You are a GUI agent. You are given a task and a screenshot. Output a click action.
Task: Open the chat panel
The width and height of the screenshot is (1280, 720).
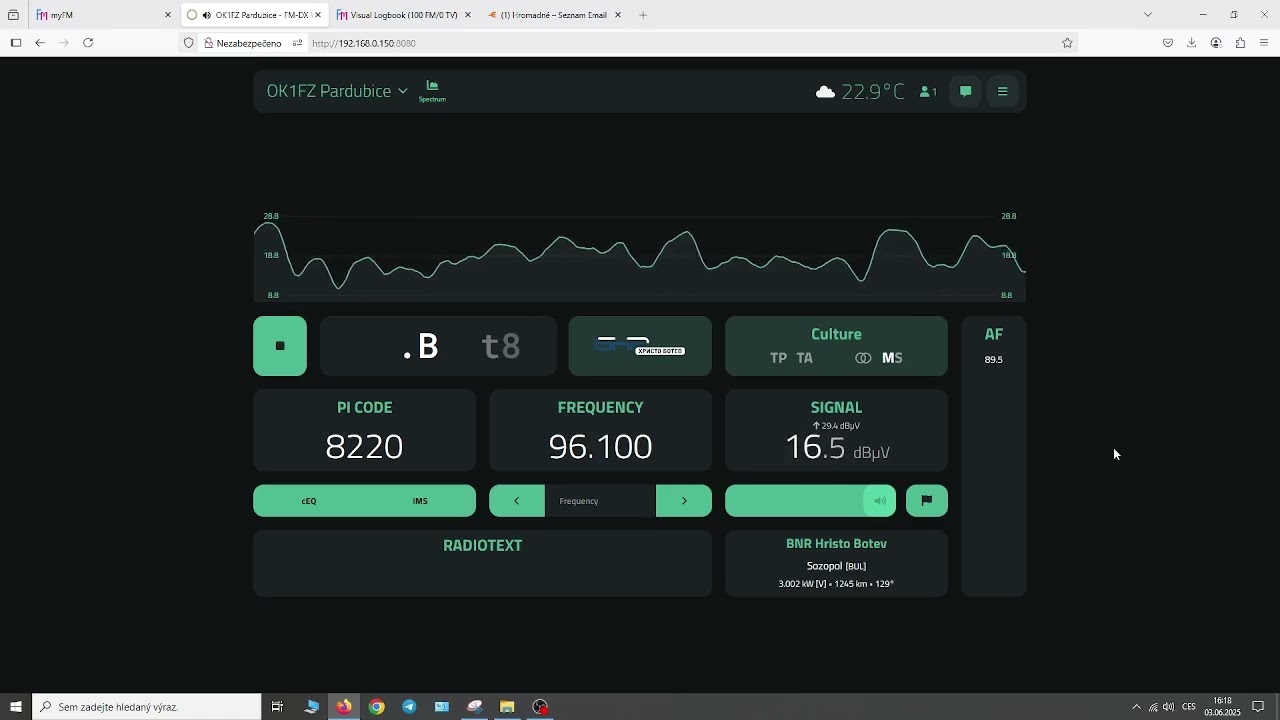tap(966, 91)
